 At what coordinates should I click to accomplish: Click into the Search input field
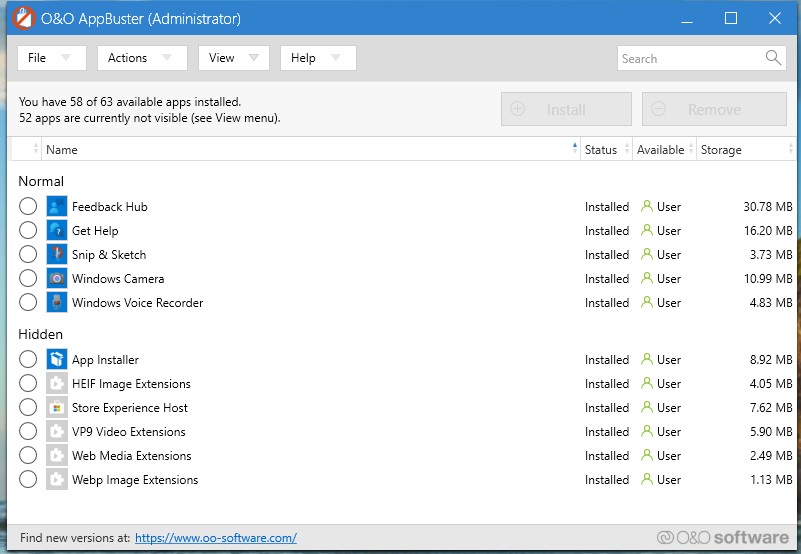coord(690,58)
